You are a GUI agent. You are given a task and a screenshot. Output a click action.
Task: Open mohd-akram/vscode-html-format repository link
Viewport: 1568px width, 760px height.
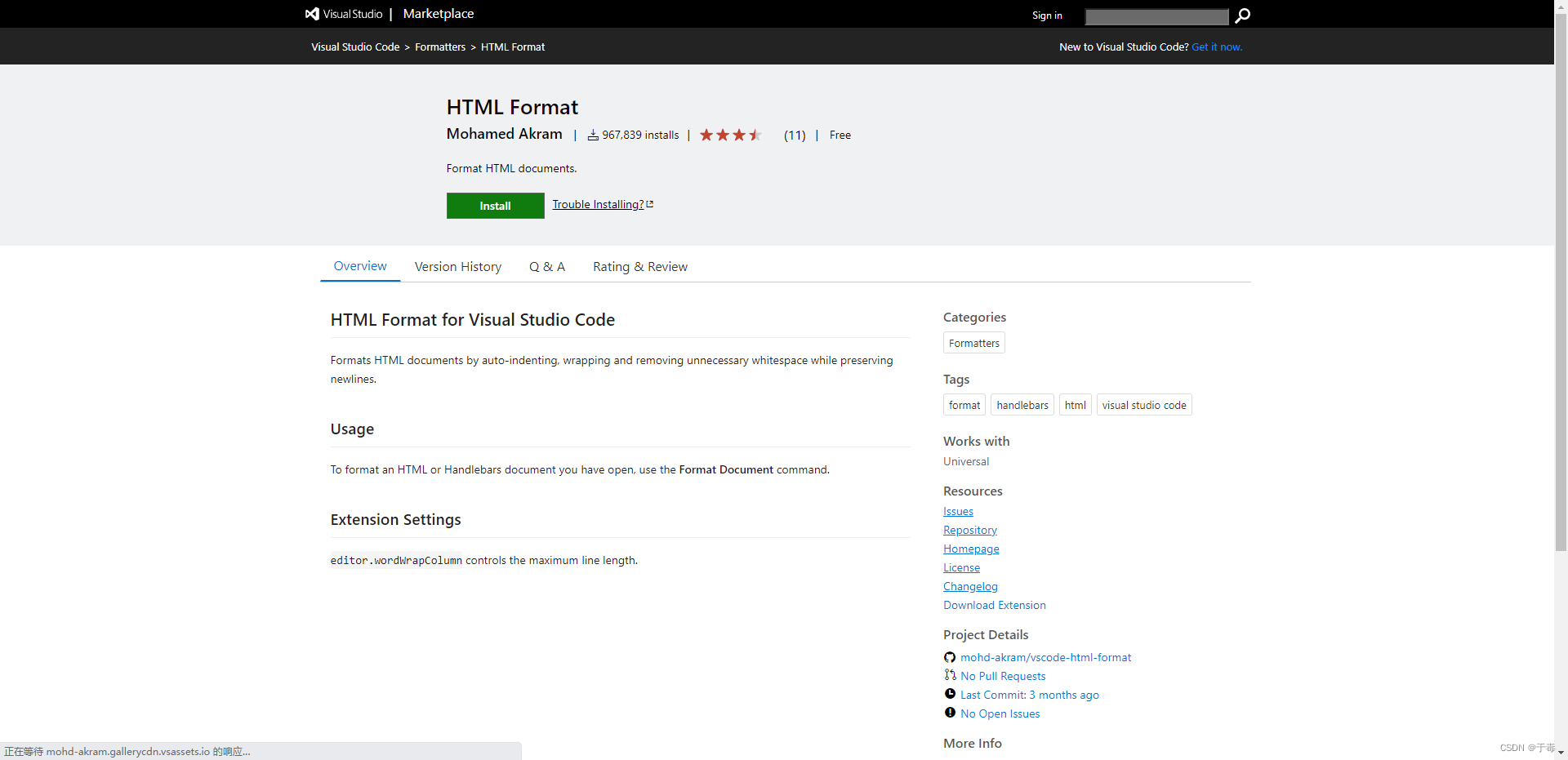coord(1045,657)
